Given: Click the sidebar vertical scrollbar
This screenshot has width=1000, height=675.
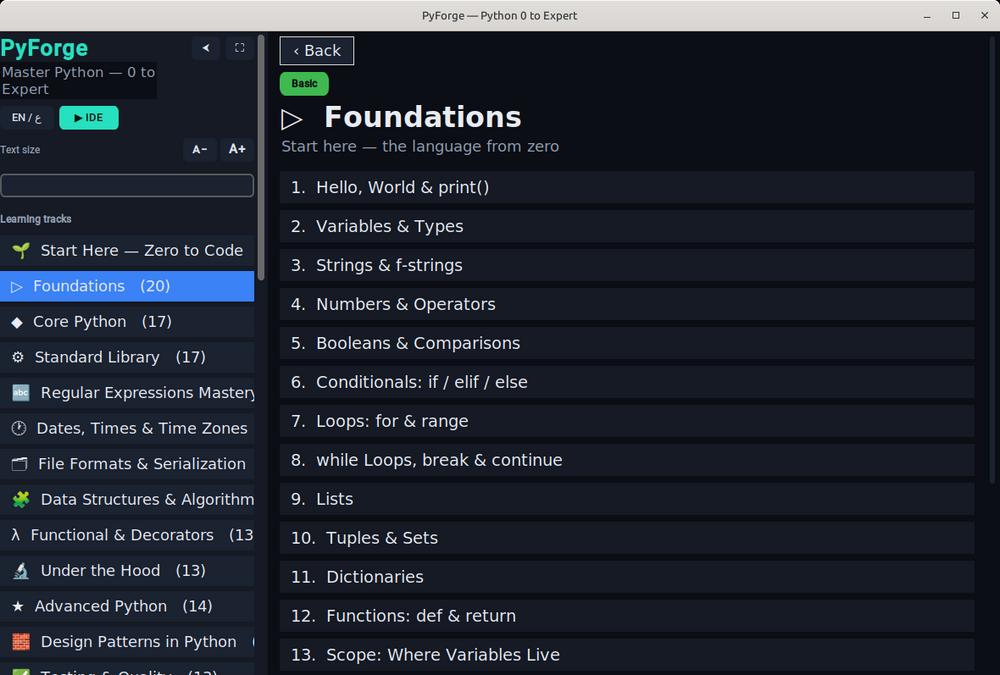Looking at the screenshot, I should click(x=261, y=157).
